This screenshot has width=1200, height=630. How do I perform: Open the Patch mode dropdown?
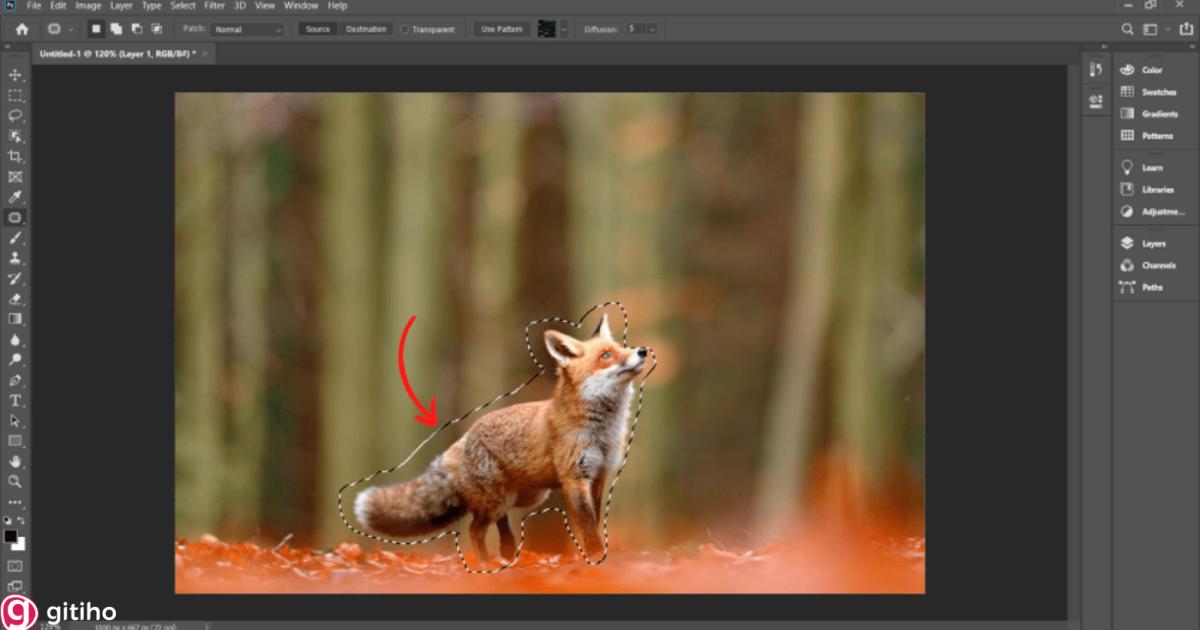(246, 29)
